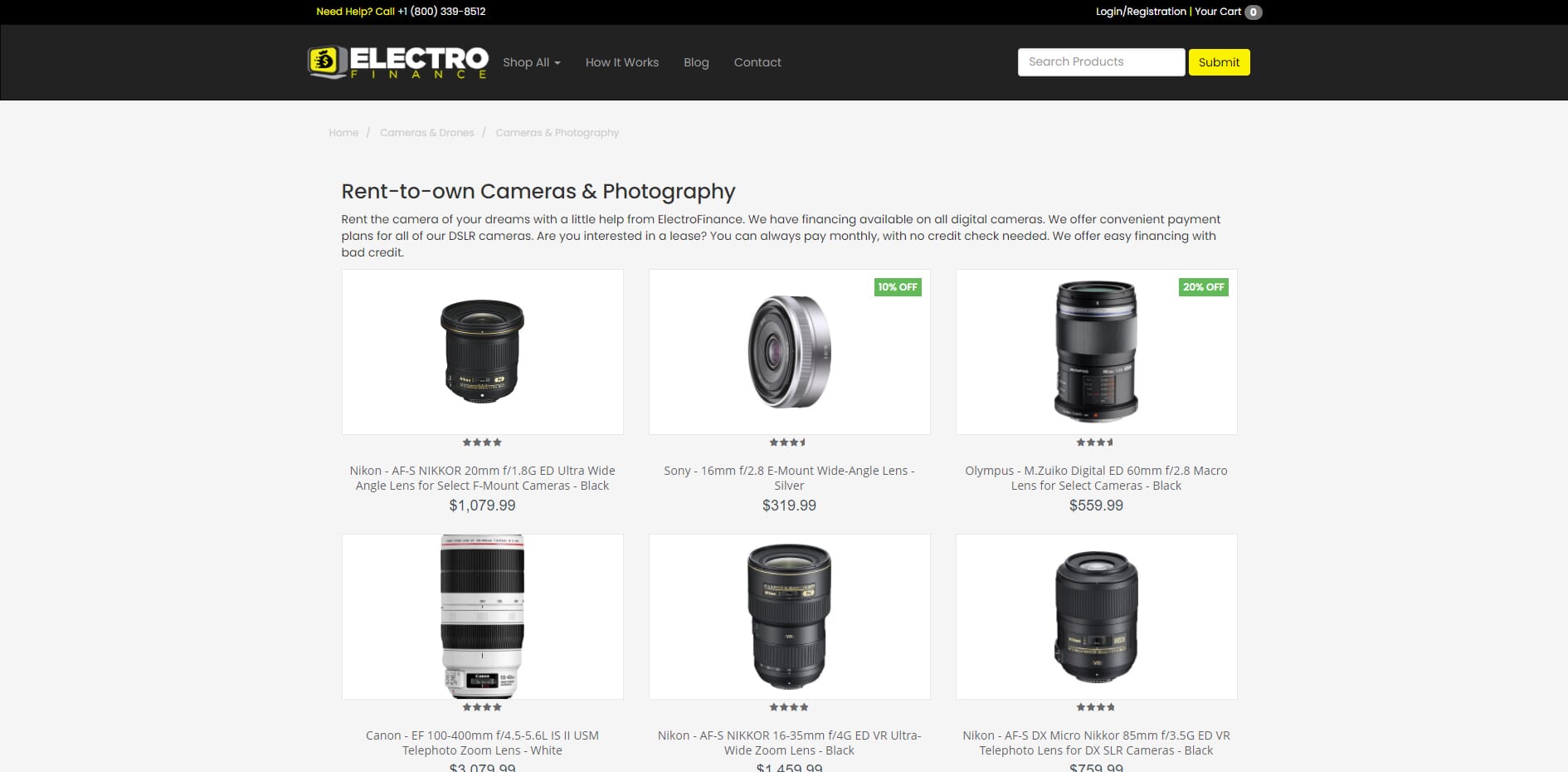This screenshot has width=1568, height=772.
Task: Focus the Search Products field
Action: pyautogui.click(x=1101, y=62)
